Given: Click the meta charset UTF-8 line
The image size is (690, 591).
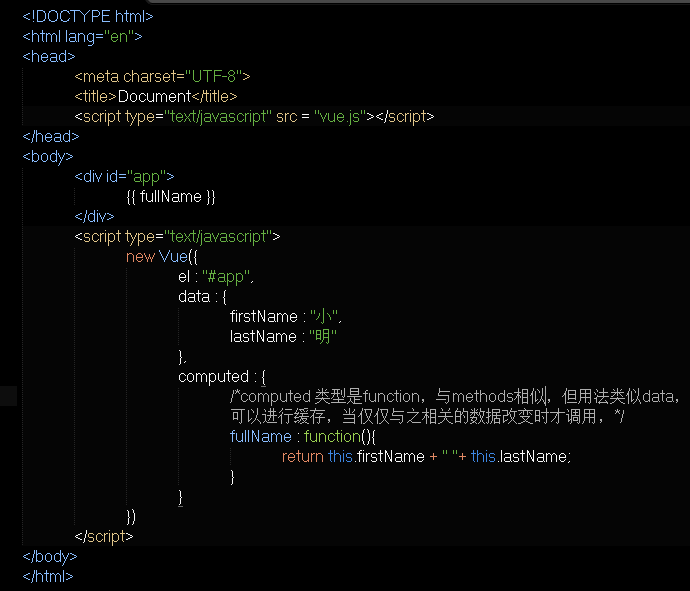Looking at the screenshot, I should [x=162, y=77].
